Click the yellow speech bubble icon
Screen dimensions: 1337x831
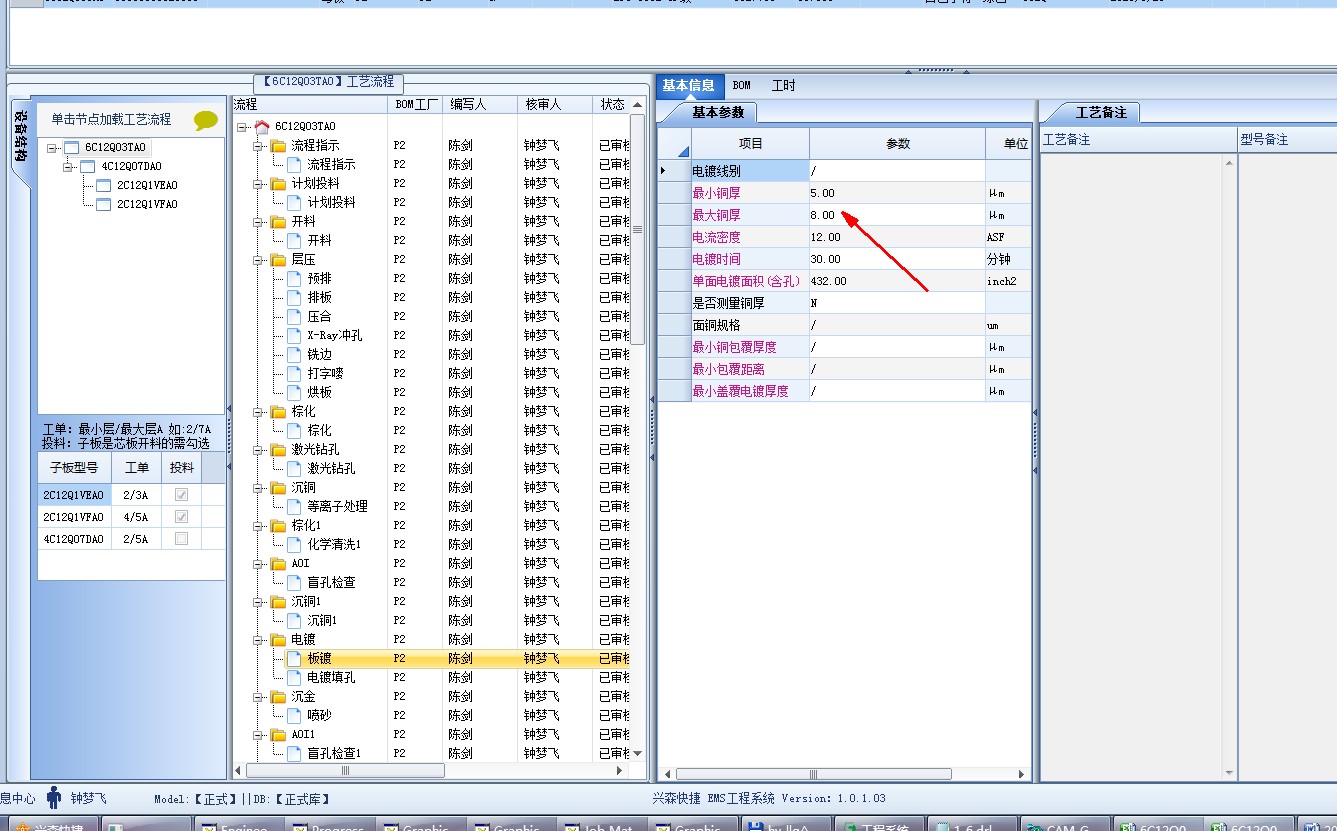point(206,120)
